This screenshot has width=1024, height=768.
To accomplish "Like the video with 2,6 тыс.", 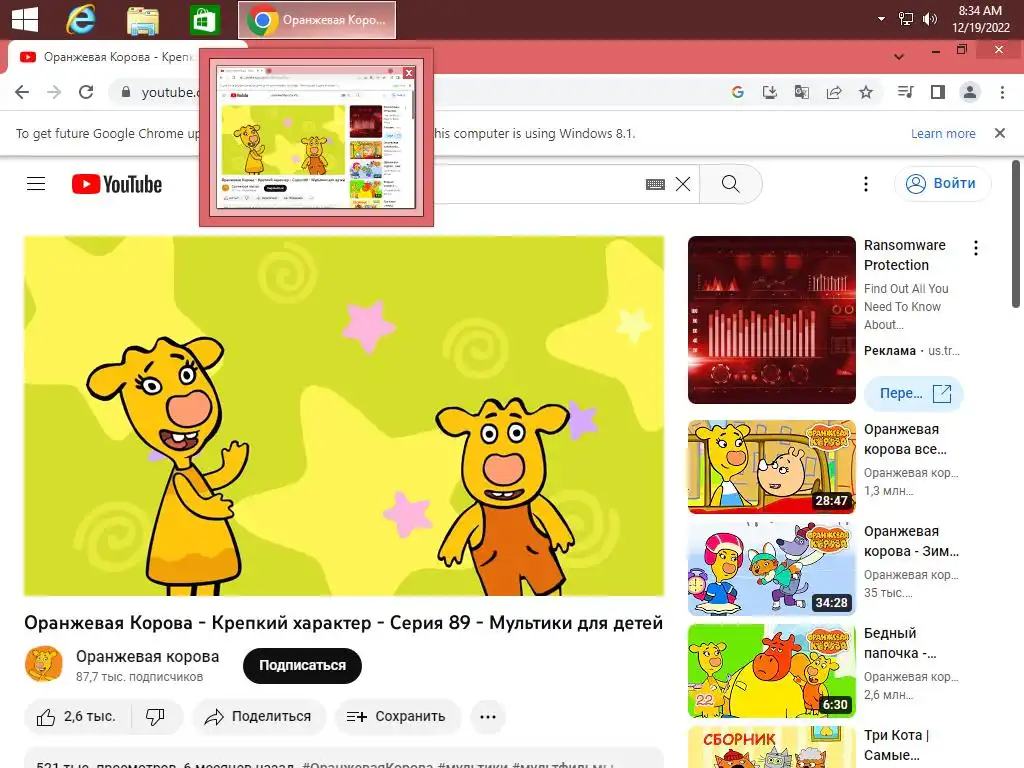I will [77, 717].
